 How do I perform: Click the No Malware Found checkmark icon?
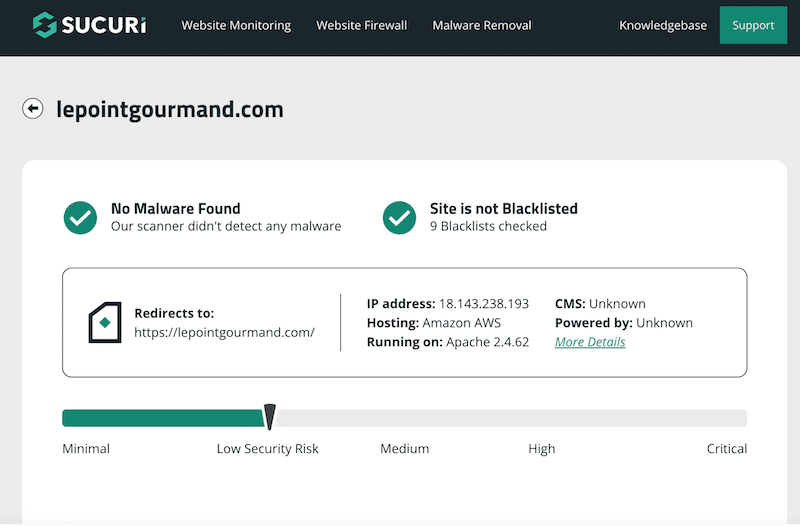point(80,218)
